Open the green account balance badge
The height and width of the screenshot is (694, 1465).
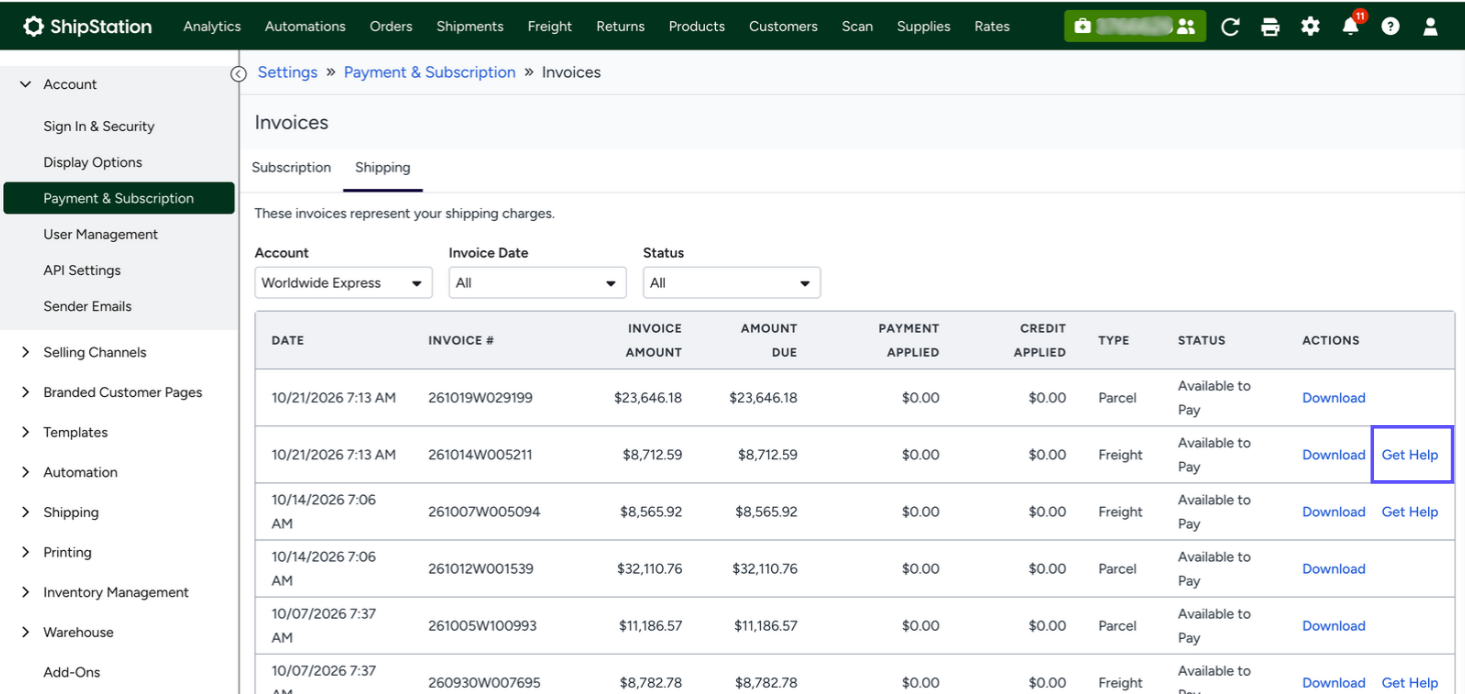1135,26
